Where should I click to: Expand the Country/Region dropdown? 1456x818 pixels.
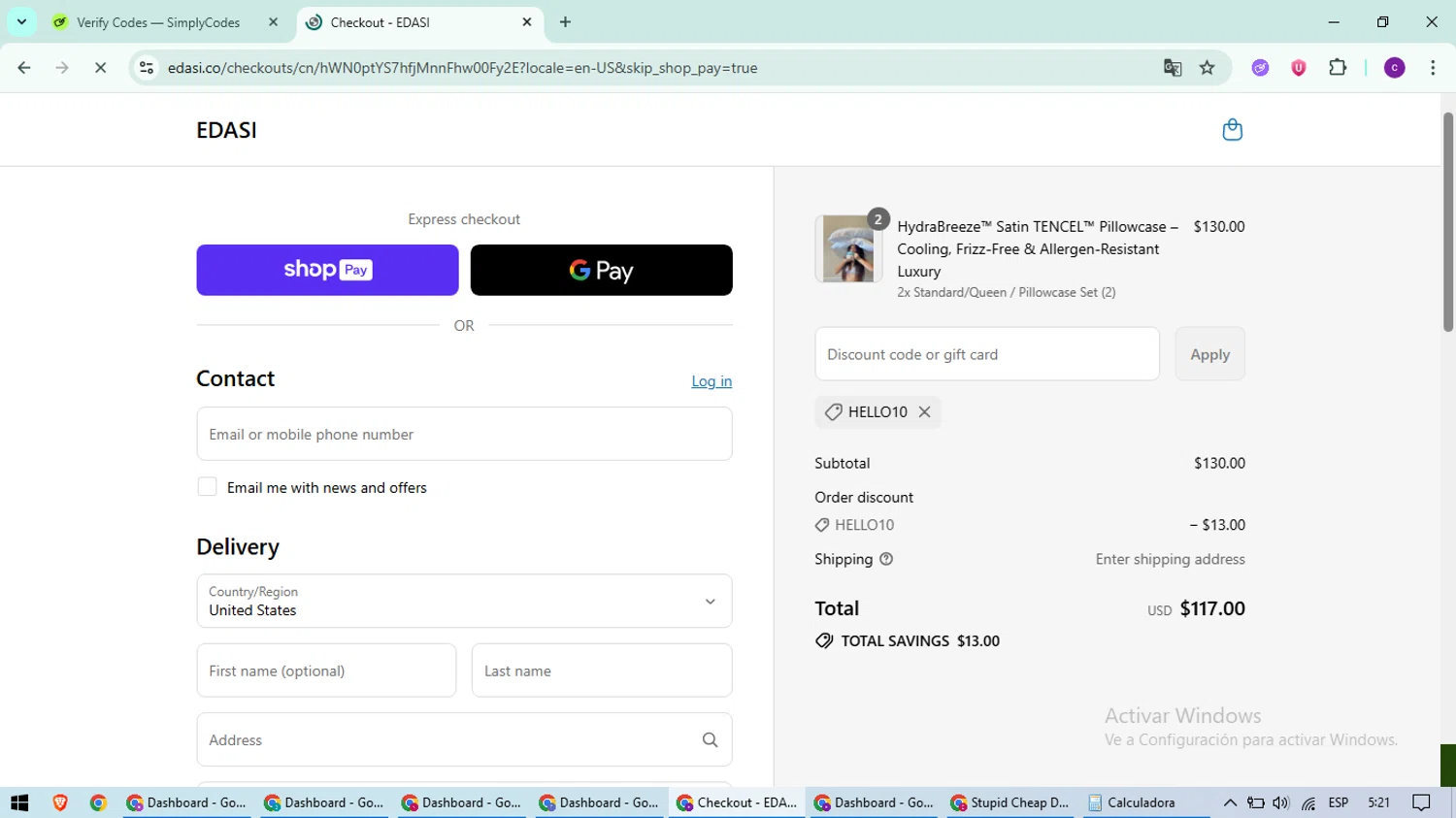464,602
